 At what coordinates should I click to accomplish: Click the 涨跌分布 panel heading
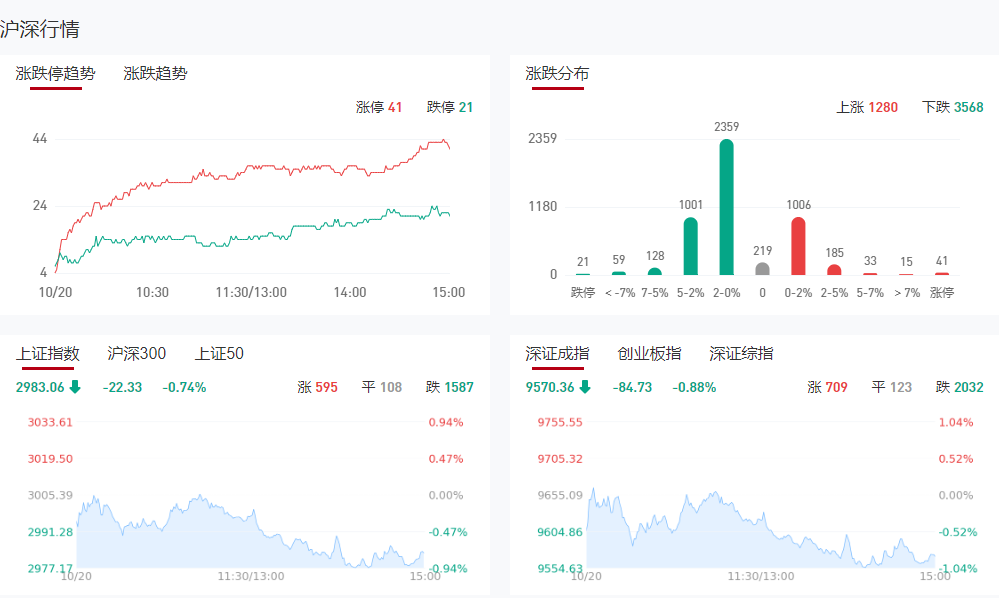click(x=557, y=73)
